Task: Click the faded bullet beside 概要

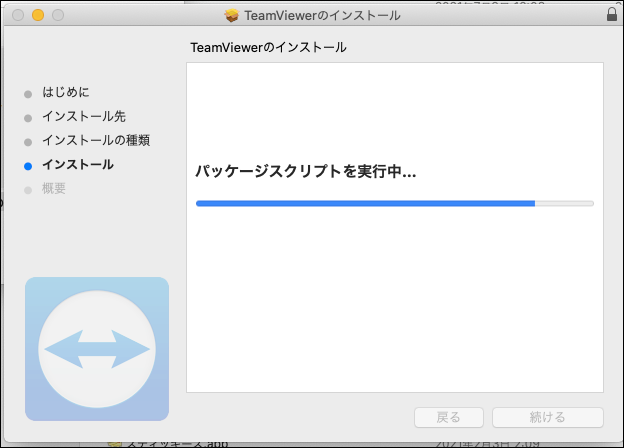Action: (28, 190)
